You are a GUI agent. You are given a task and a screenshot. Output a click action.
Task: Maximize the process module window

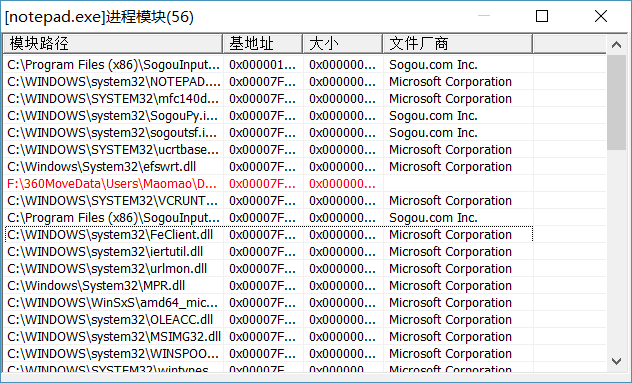[542, 16]
